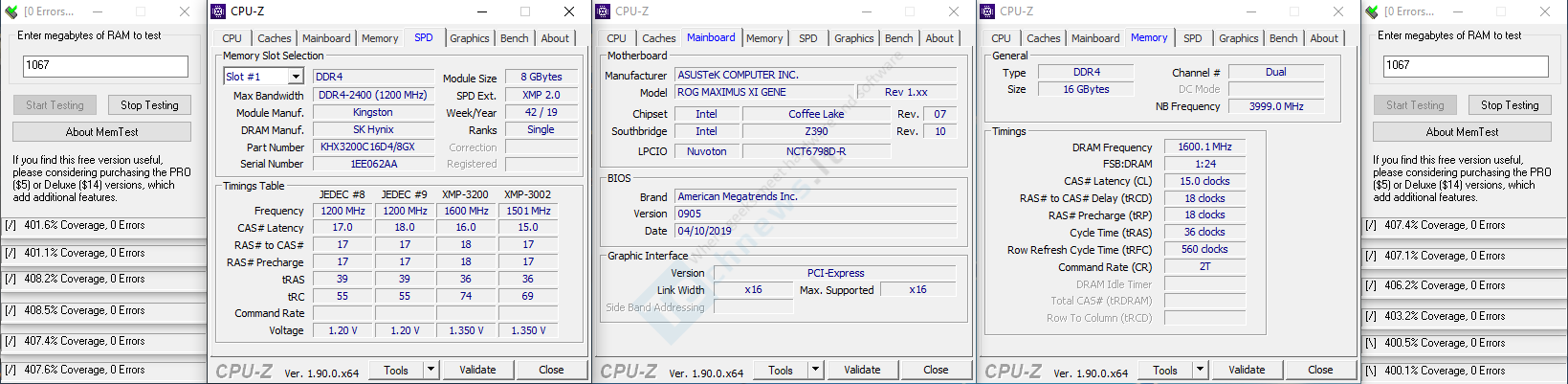Switch to the CPU tab in the CPU-Z SPD window
The width and height of the screenshot is (1568, 384).
click(232, 38)
